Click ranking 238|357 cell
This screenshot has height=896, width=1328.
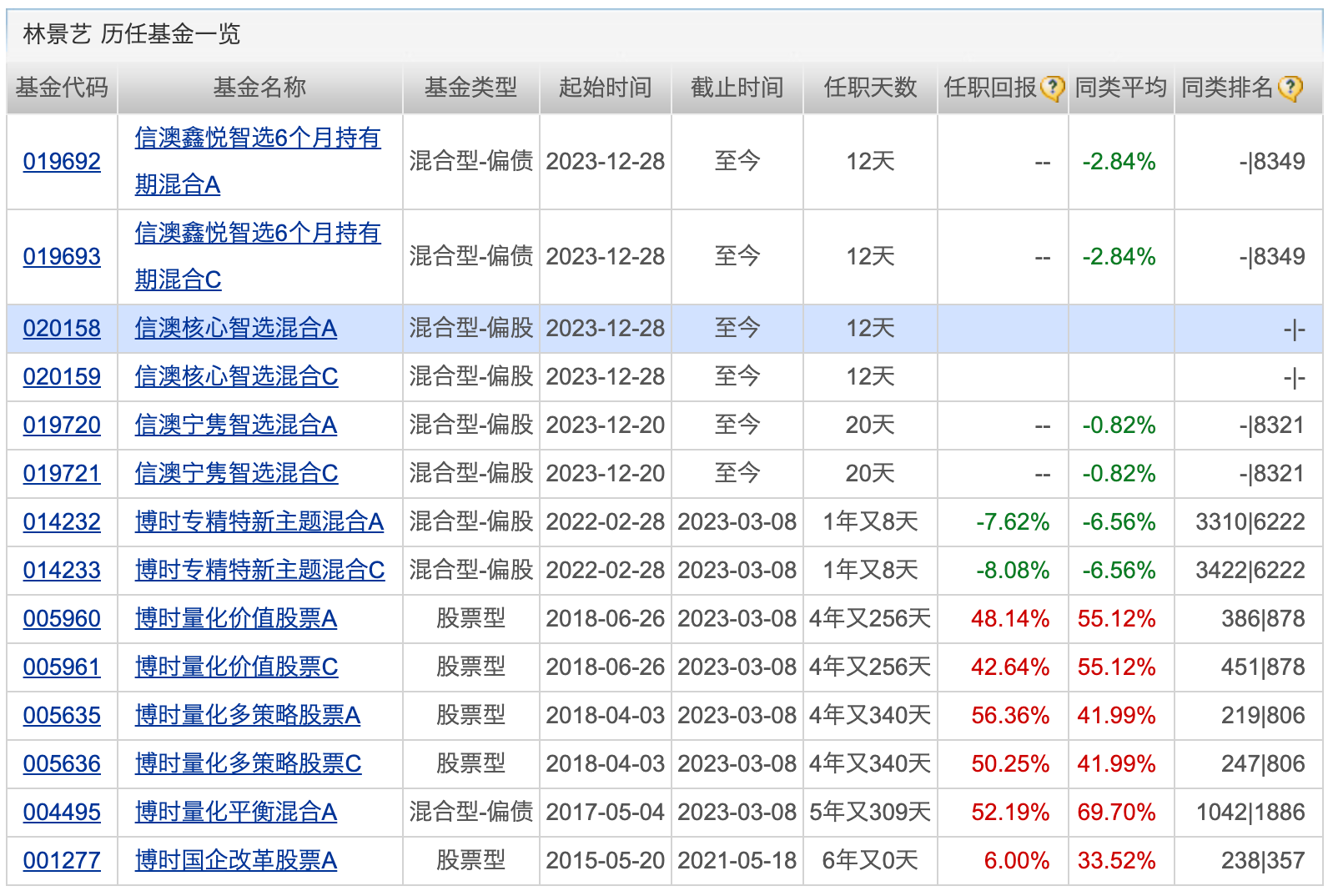[1263, 860]
